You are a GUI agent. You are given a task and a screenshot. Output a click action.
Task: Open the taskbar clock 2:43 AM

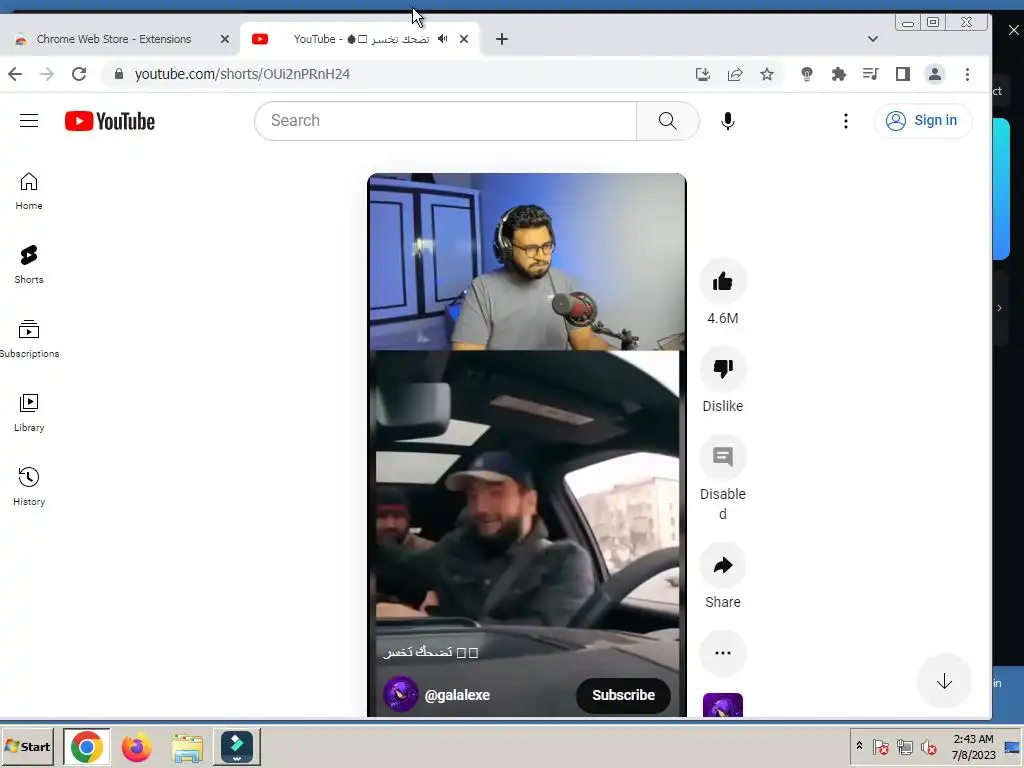pyautogui.click(x=973, y=746)
